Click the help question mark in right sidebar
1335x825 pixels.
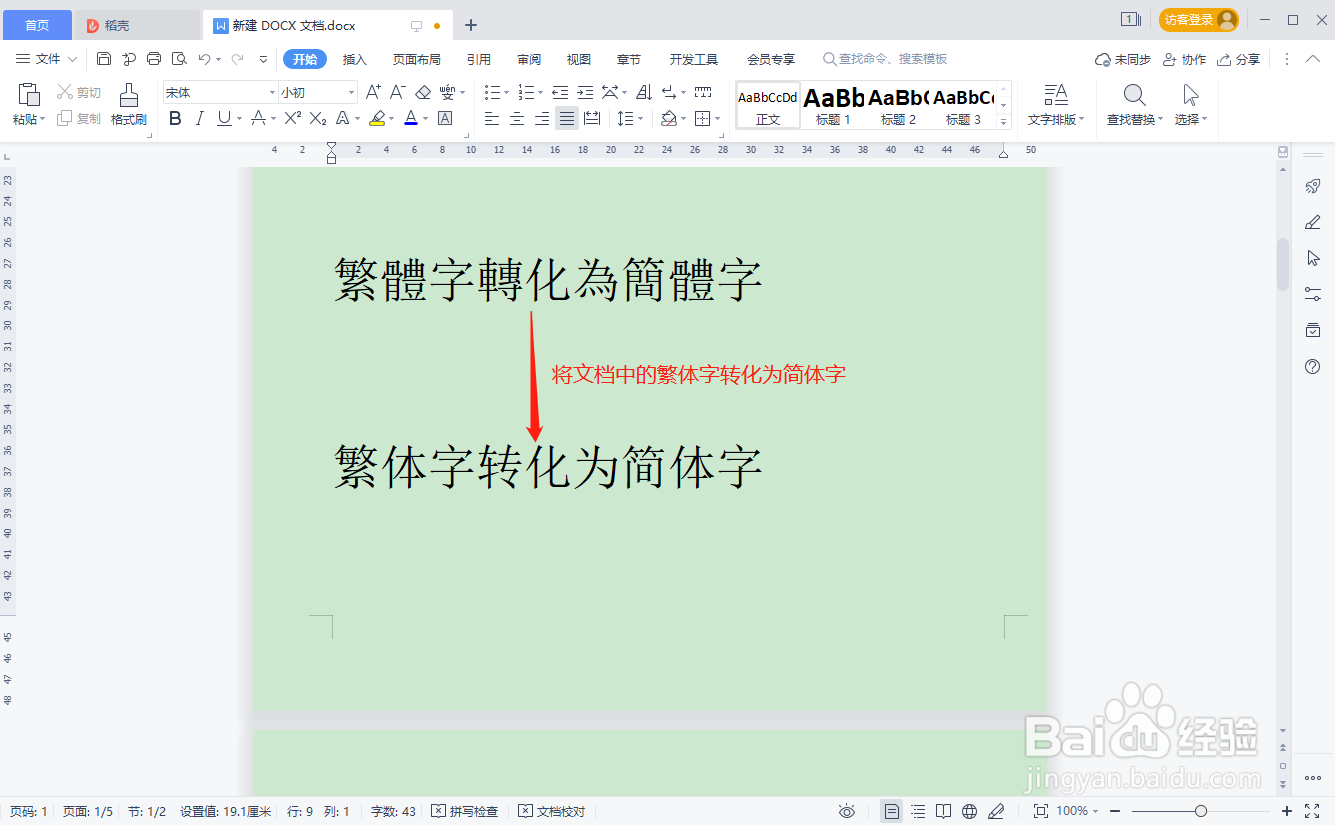[x=1313, y=367]
